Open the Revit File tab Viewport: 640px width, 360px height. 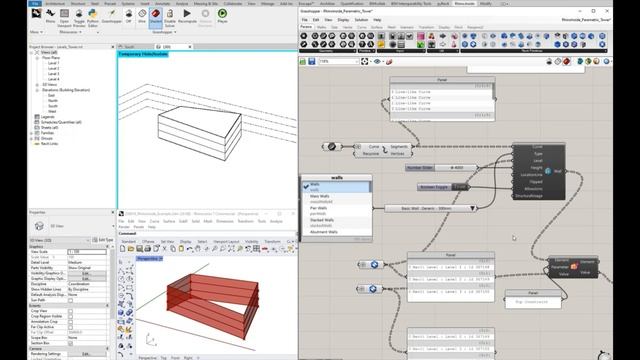tap(35, 3)
